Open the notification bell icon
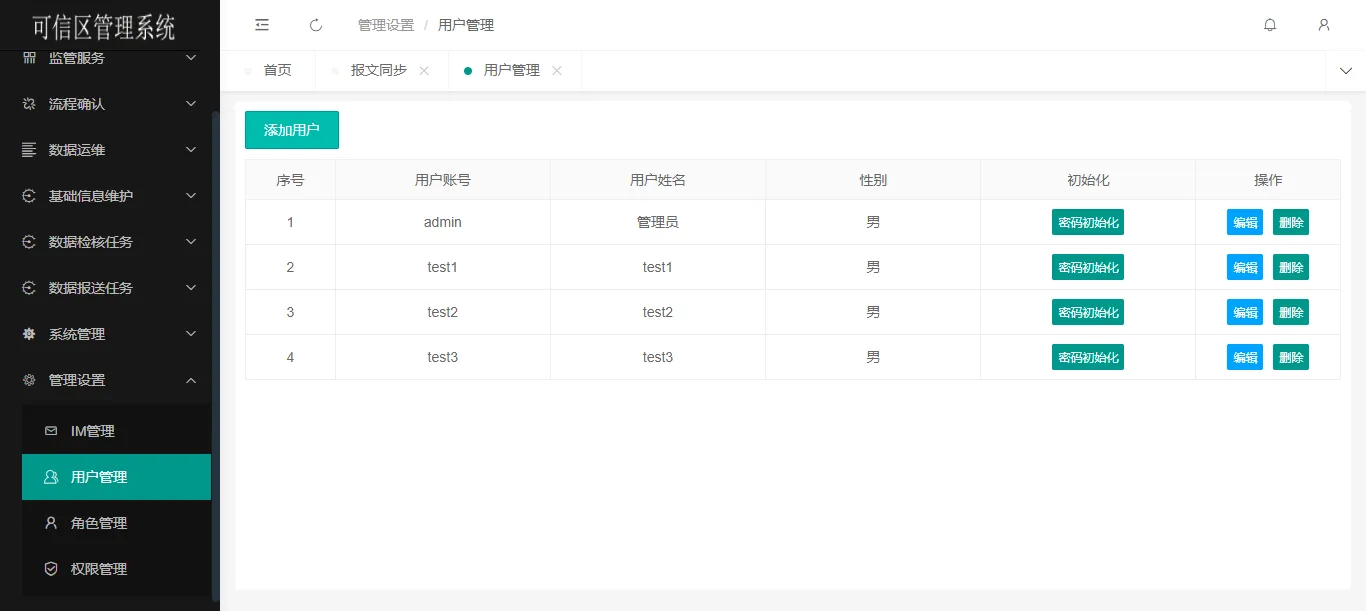 1270,25
